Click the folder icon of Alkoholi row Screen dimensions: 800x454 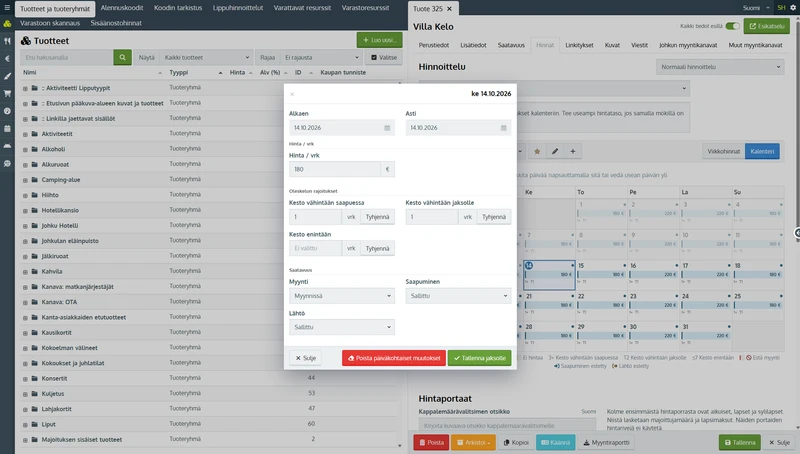coord(35,149)
